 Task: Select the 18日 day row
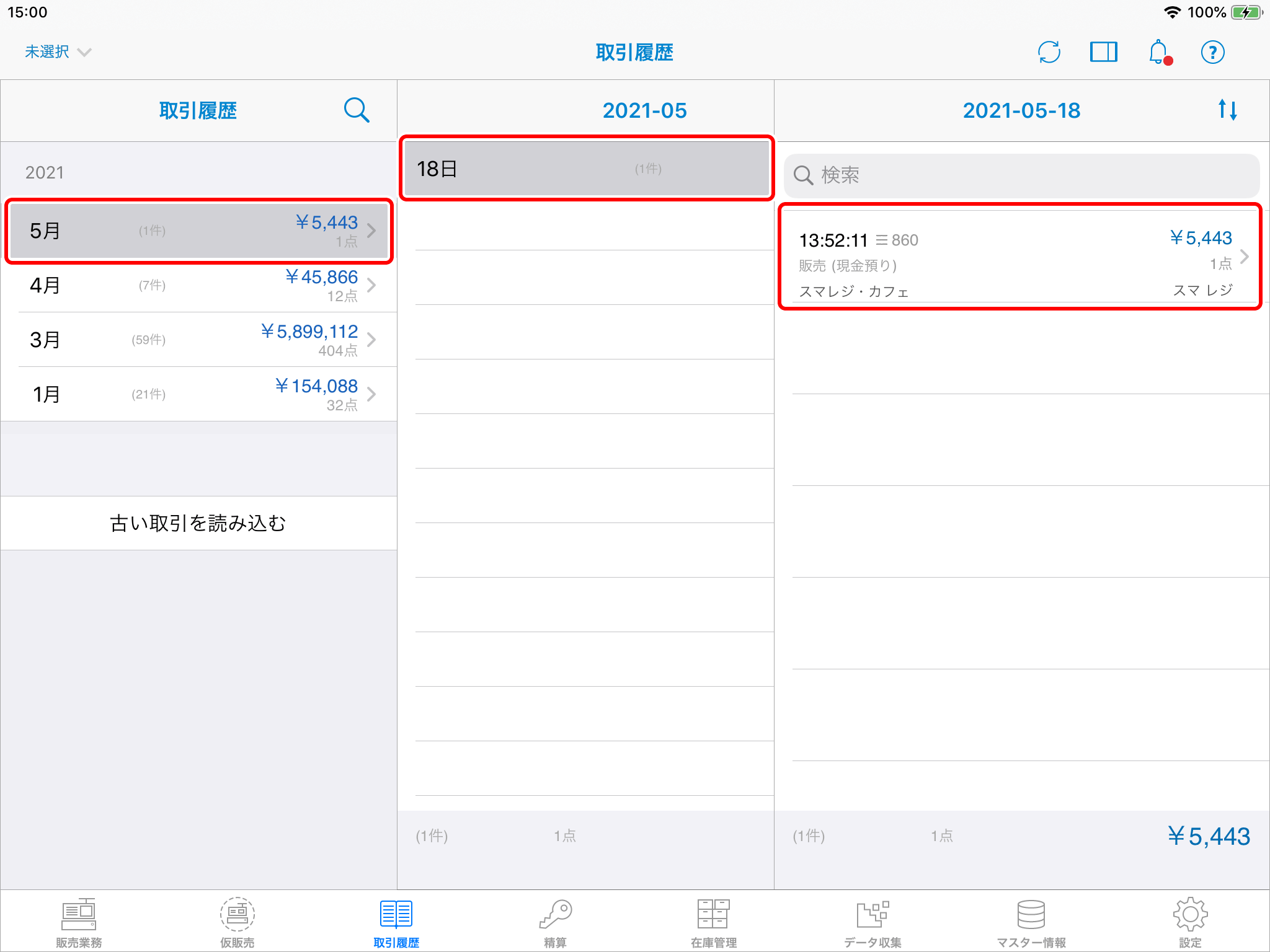(586, 169)
